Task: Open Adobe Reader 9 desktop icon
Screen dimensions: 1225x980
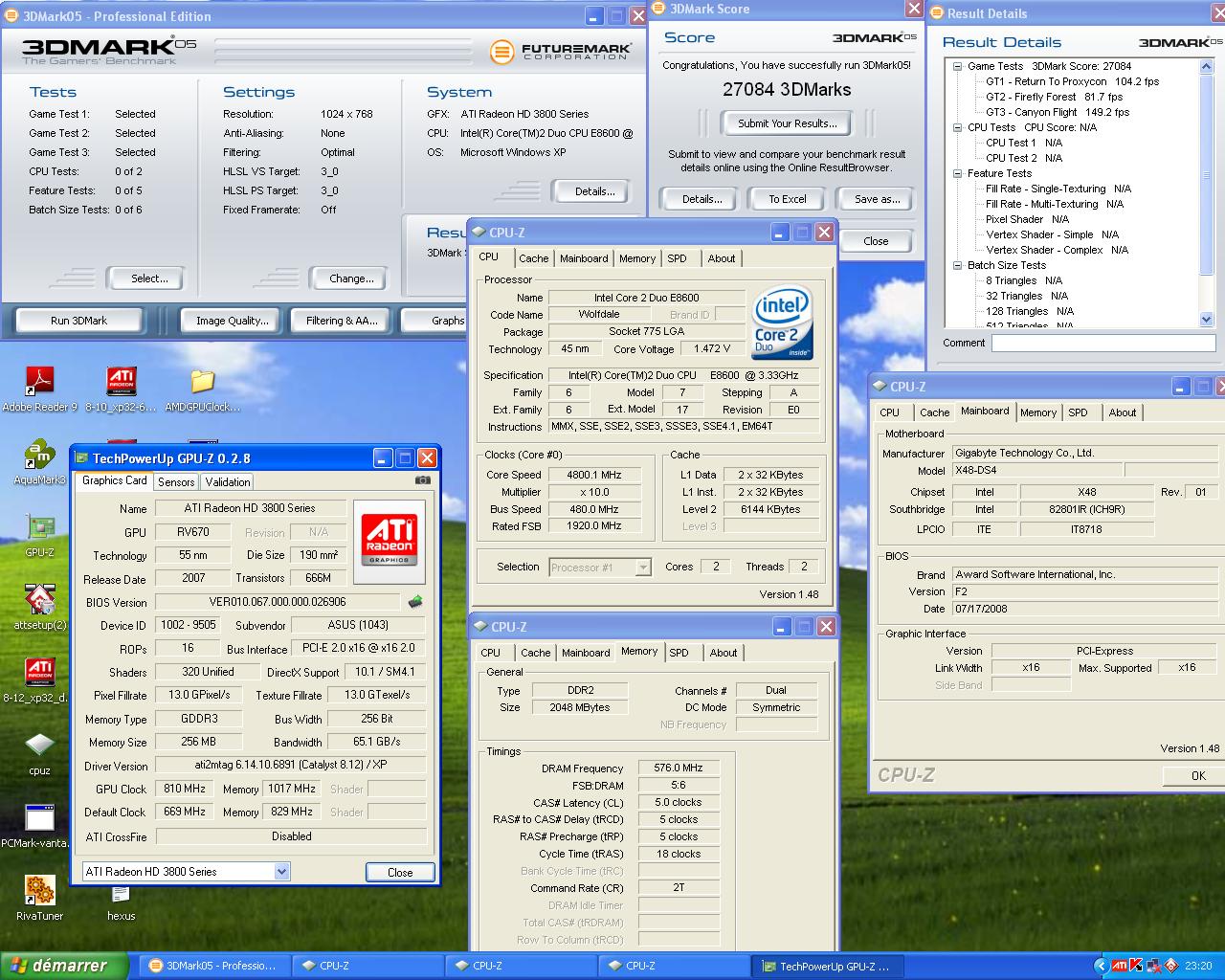Action: [x=39, y=380]
